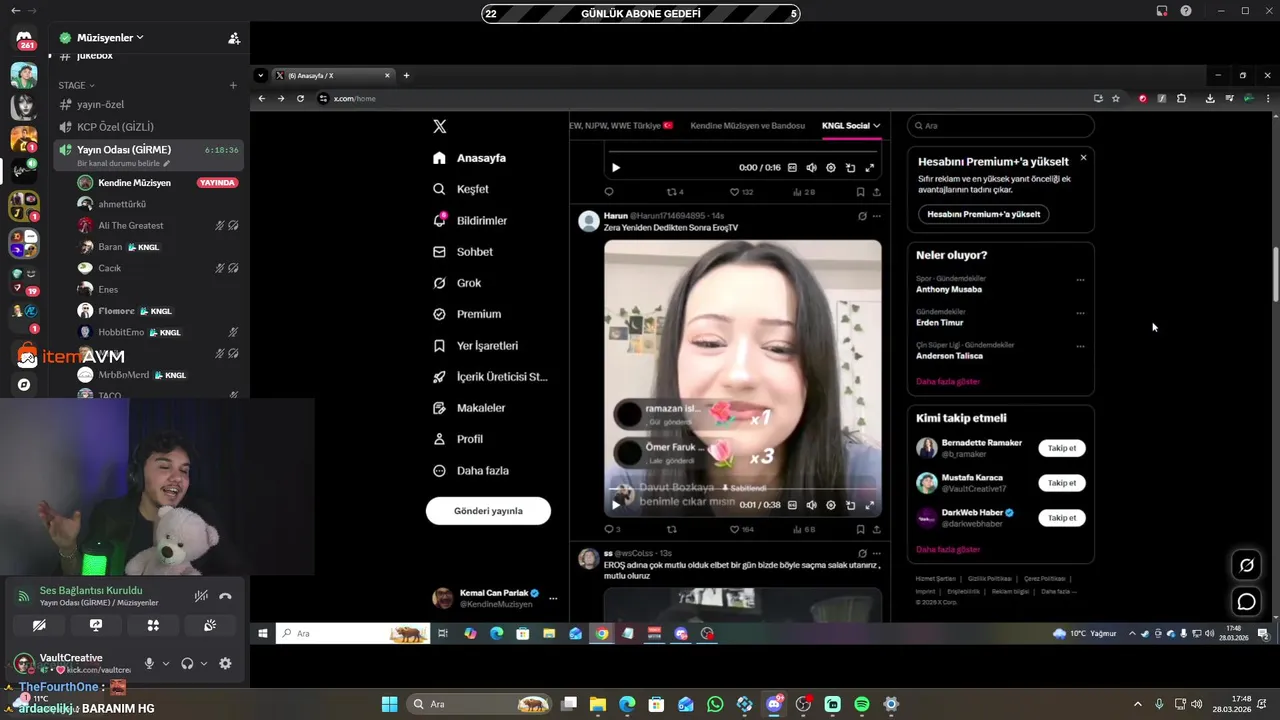Open Yayın Odası (GİRME) voice channel
This screenshot has height=720, width=1280.
[148, 154]
